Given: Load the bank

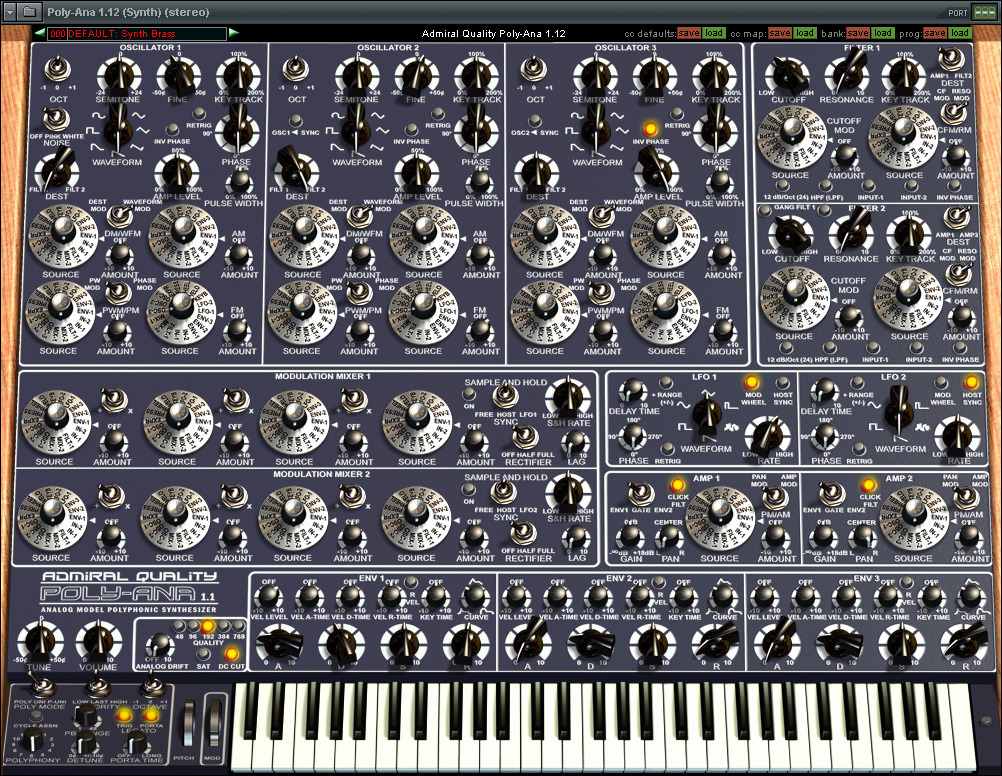Looking at the screenshot, I should point(883,33).
